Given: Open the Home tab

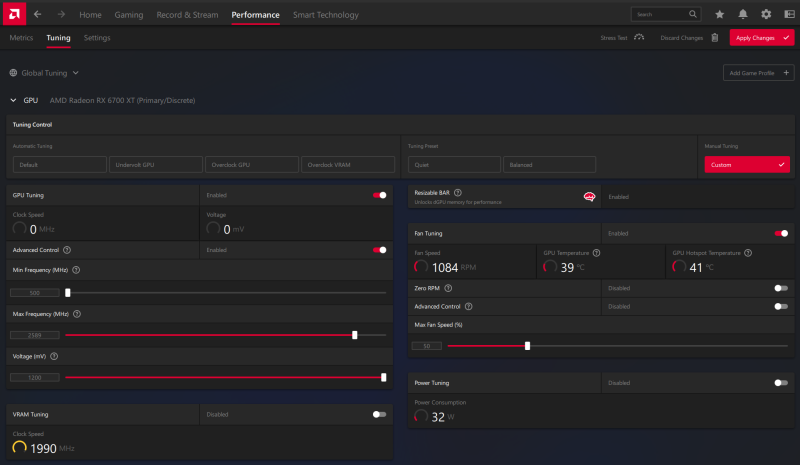Looking at the screenshot, I should 90,15.
